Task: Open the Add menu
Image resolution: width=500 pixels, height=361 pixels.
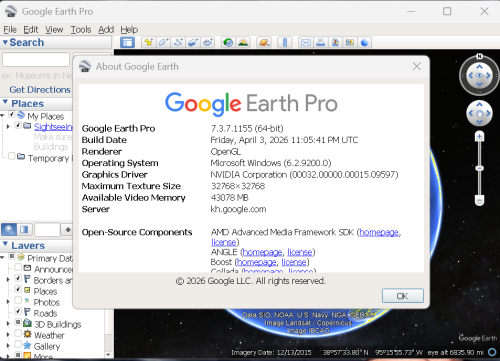Action: (106, 30)
